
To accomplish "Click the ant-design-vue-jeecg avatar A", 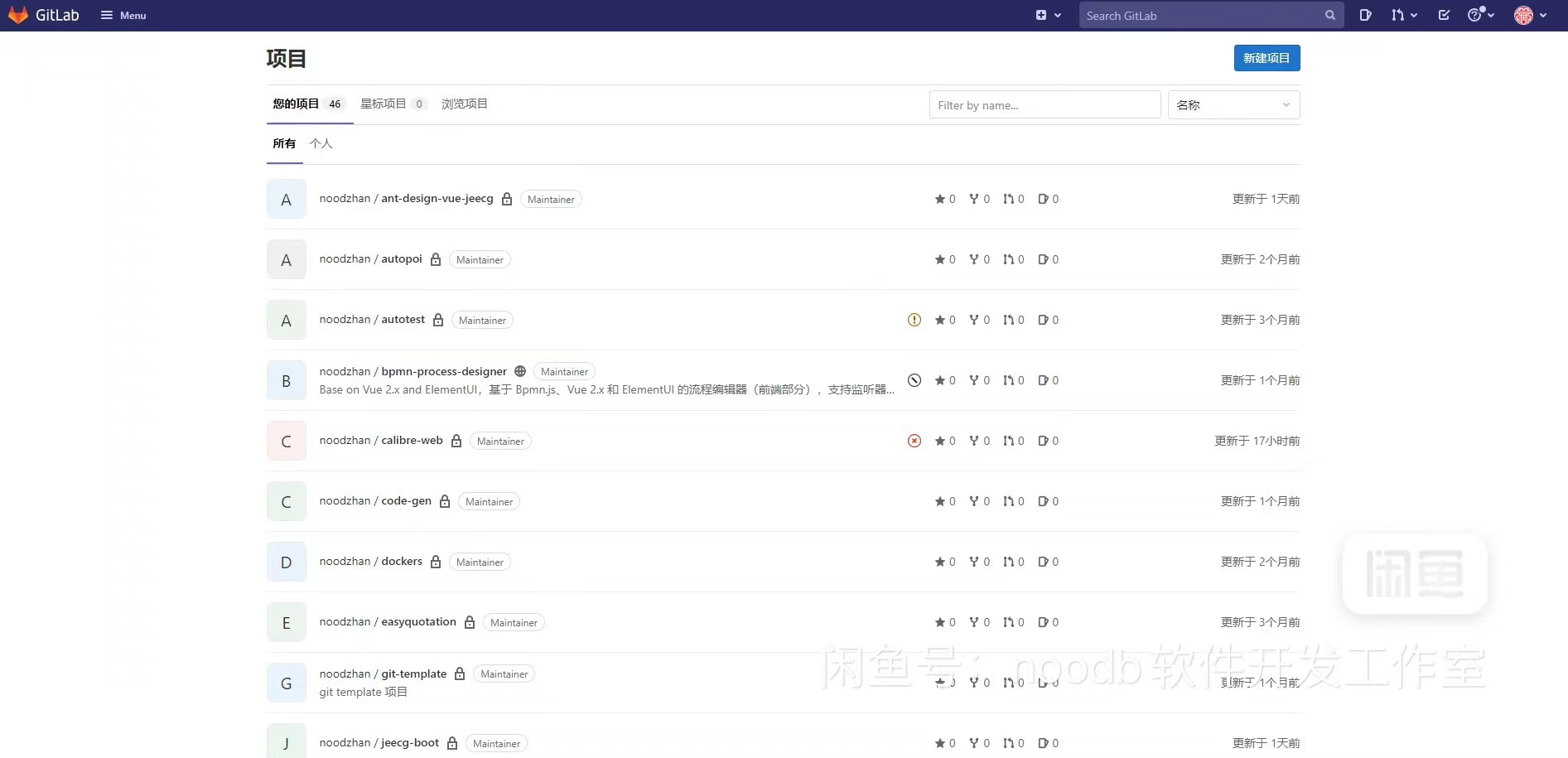I will (287, 199).
